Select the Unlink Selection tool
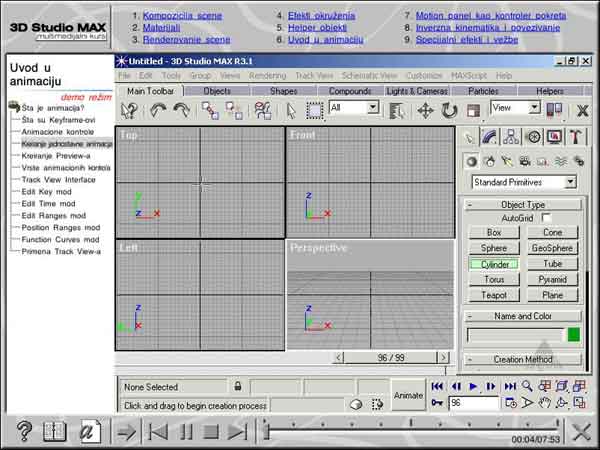Image resolution: width=600 pixels, height=450 pixels. click(x=233, y=110)
